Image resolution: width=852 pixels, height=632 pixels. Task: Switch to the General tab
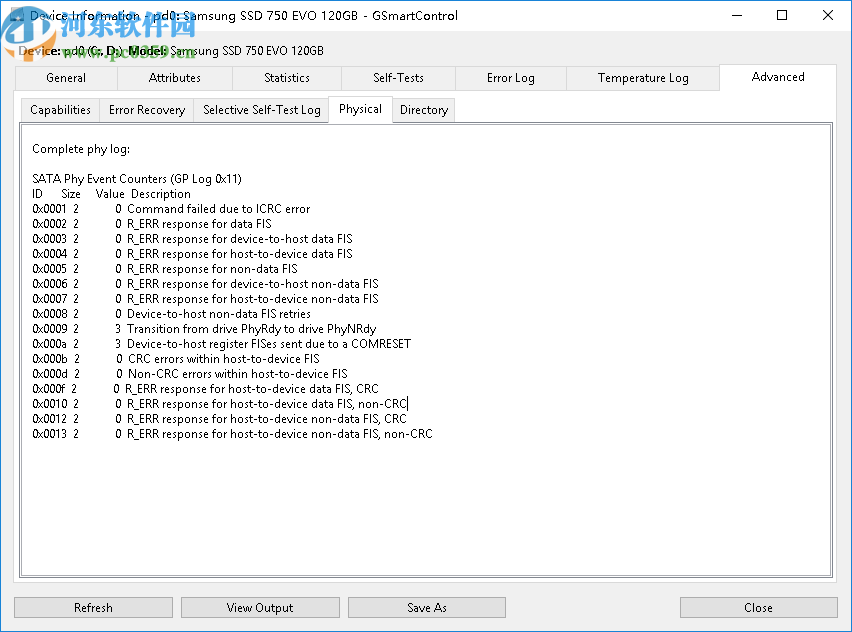[66, 78]
